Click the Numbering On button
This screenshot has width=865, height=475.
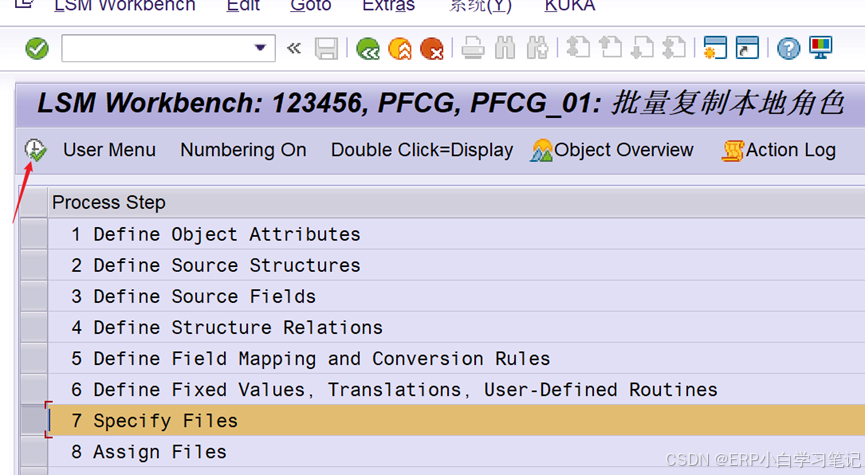[243, 150]
